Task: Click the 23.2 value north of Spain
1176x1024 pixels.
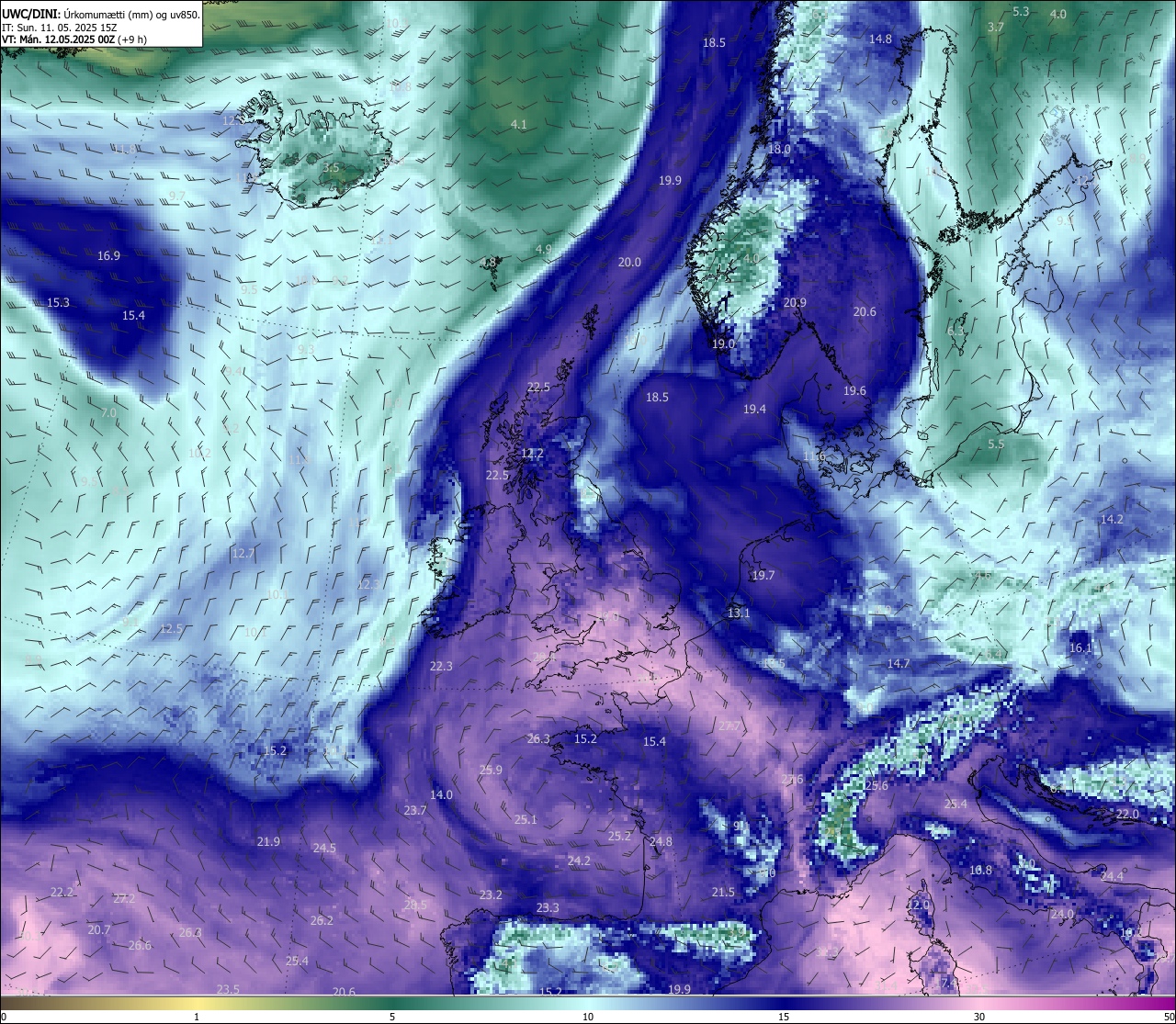Action: click(491, 895)
